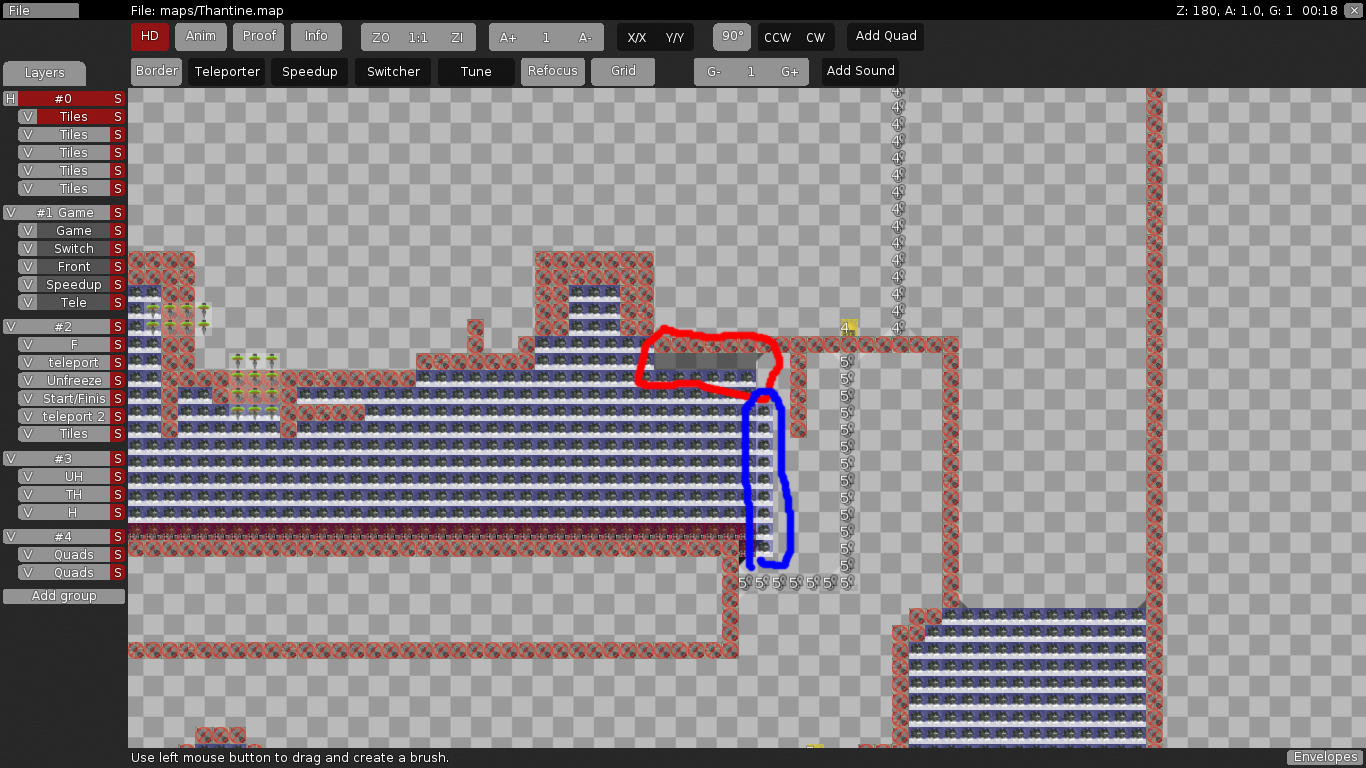Increase grid size with G+
Viewport: 1366px width, 768px height.
[x=789, y=72]
